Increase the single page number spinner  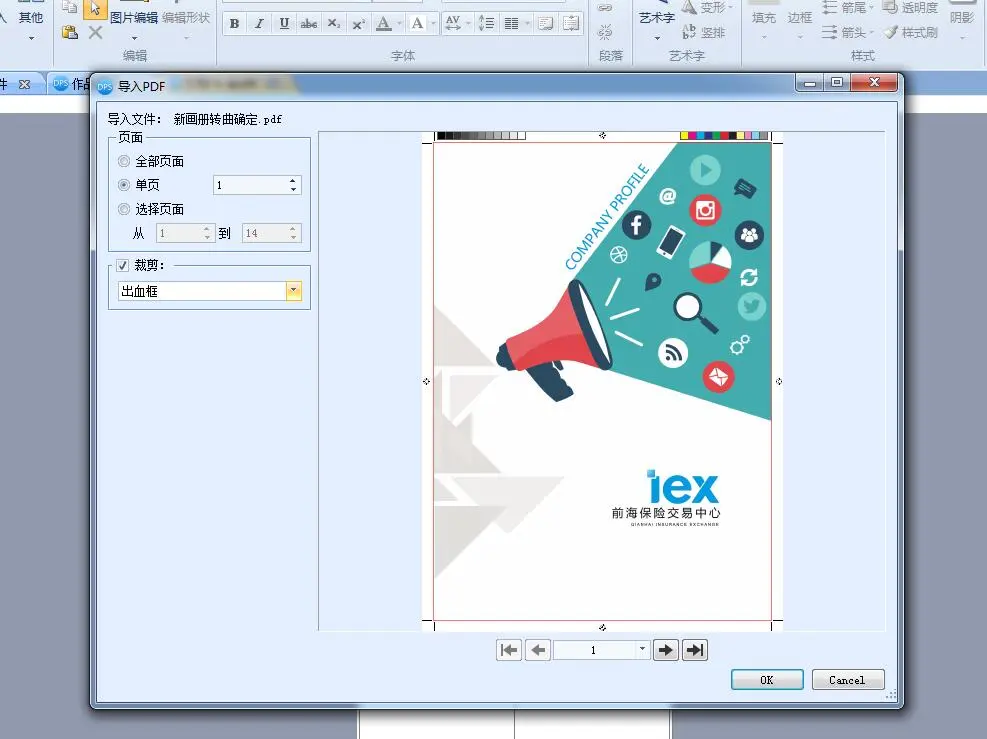pos(293,181)
